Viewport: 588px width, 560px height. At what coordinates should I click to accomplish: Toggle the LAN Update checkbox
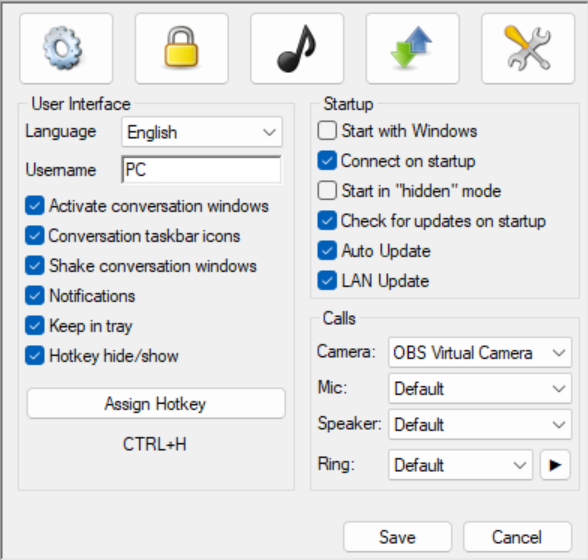tap(327, 281)
